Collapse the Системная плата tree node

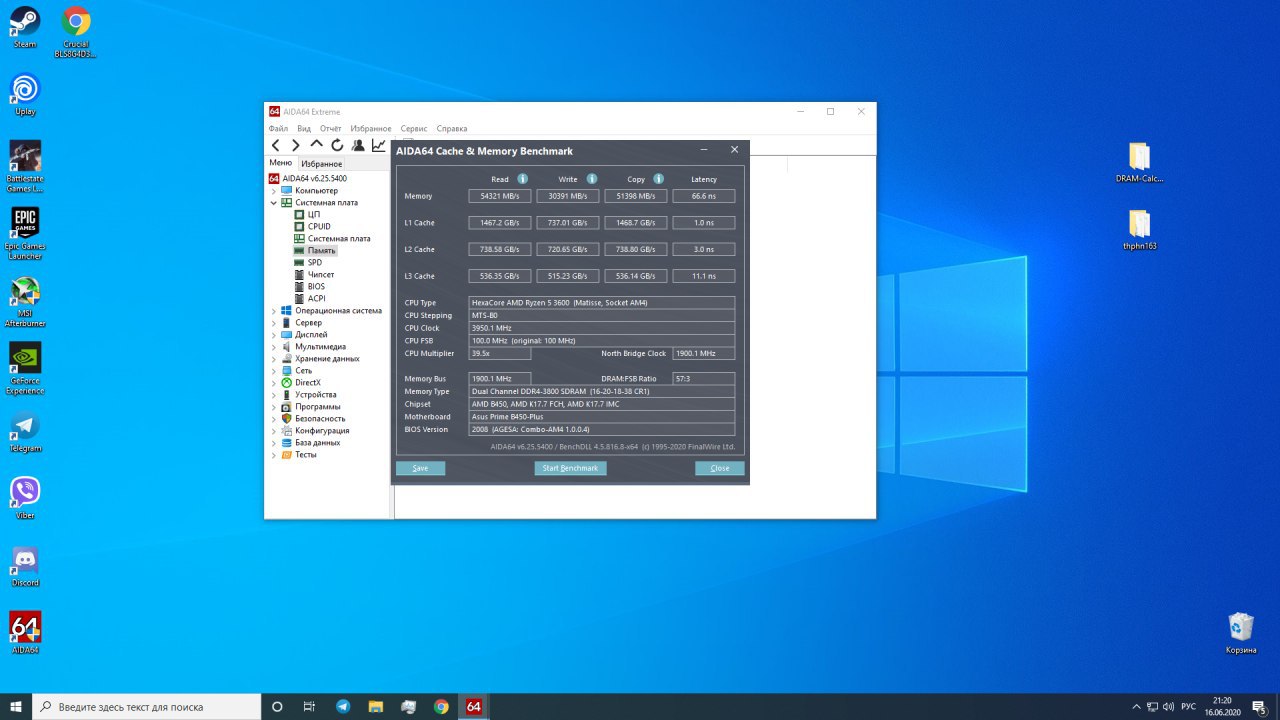[274, 202]
